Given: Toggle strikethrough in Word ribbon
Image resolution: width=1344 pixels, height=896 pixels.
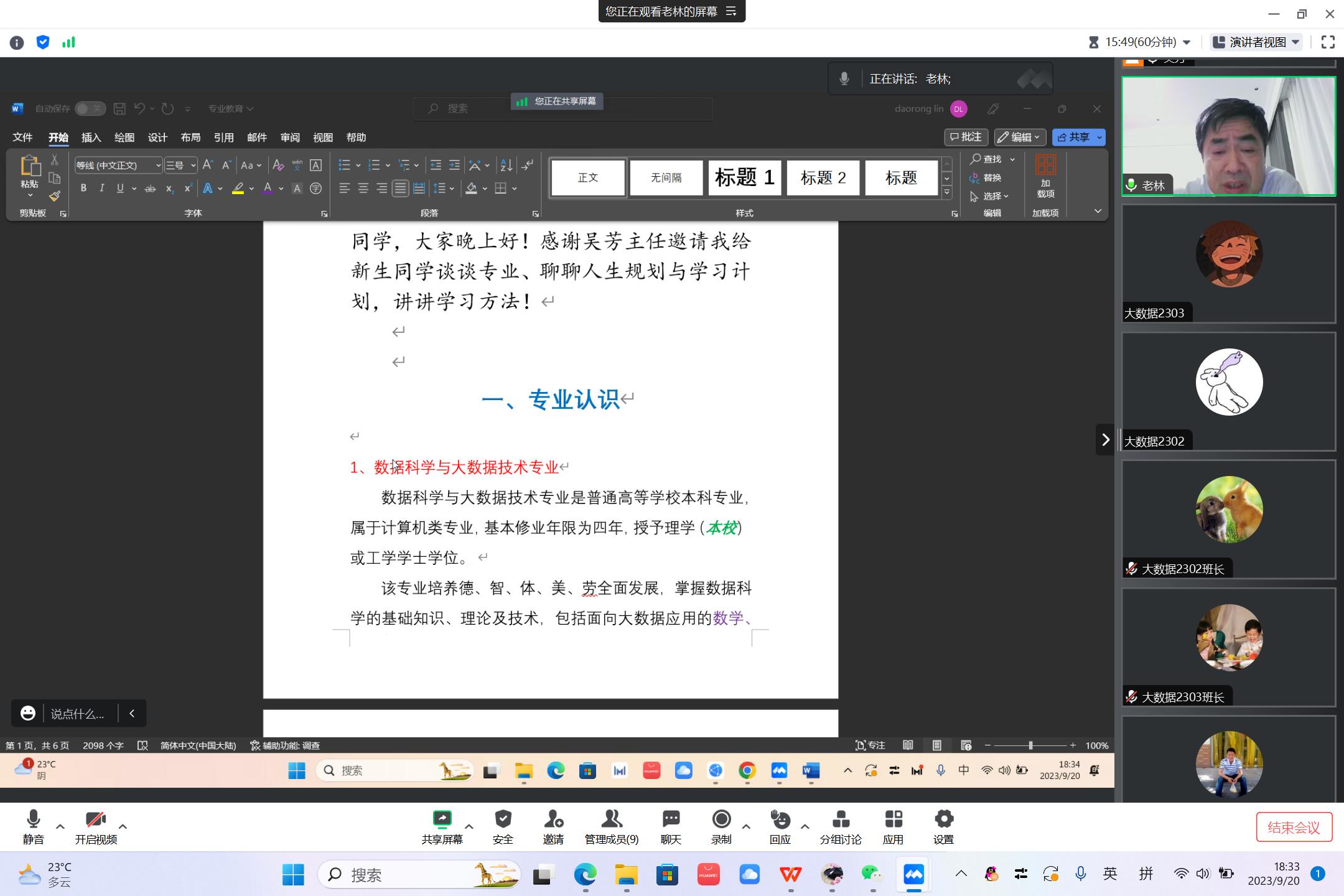Looking at the screenshot, I should click(x=150, y=188).
